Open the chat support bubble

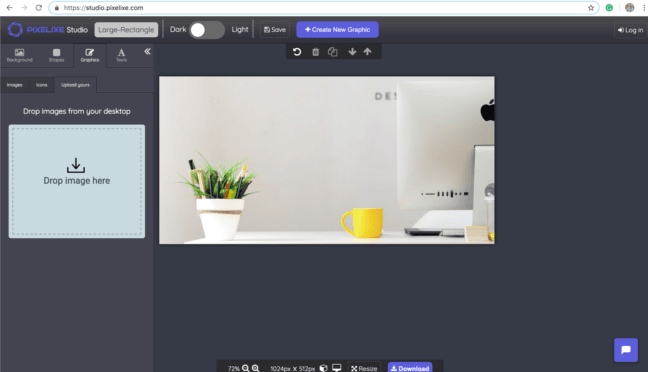coord(626,350)
